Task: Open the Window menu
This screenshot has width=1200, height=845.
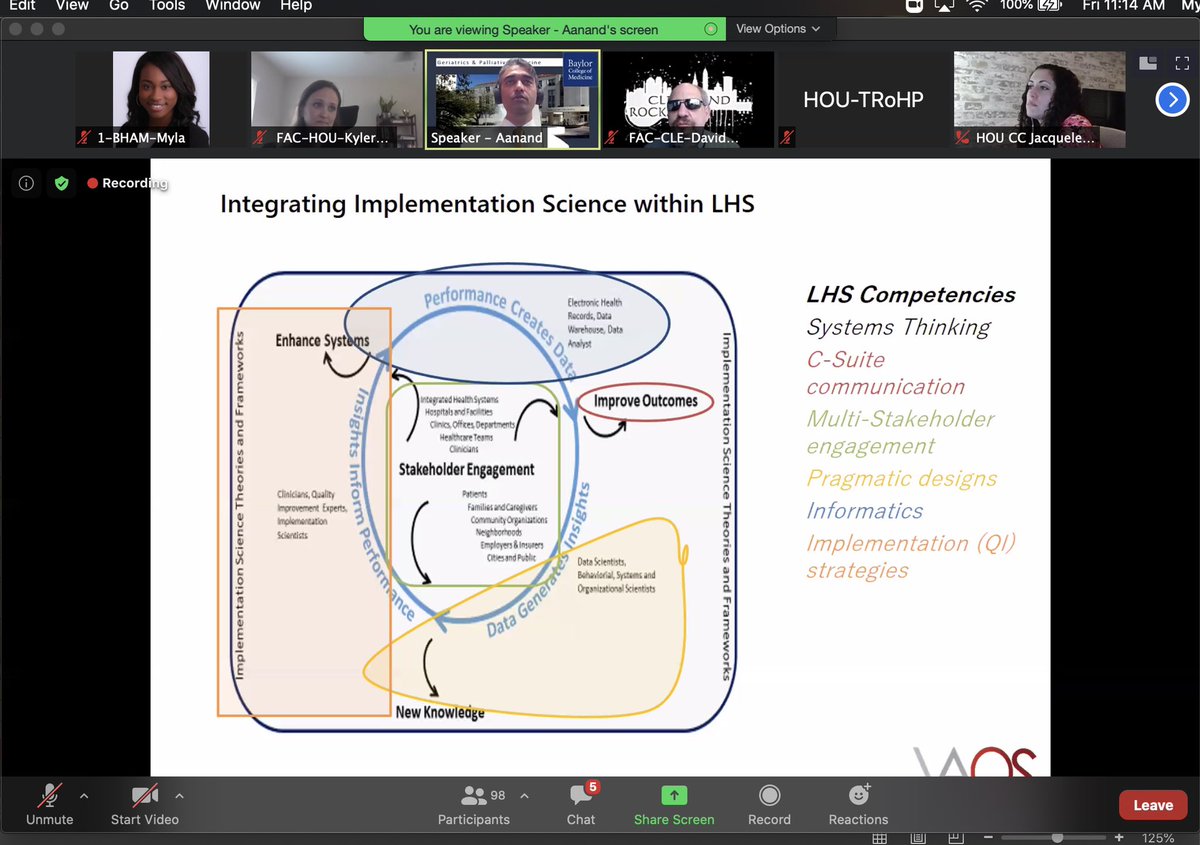Action: (233, 5)
